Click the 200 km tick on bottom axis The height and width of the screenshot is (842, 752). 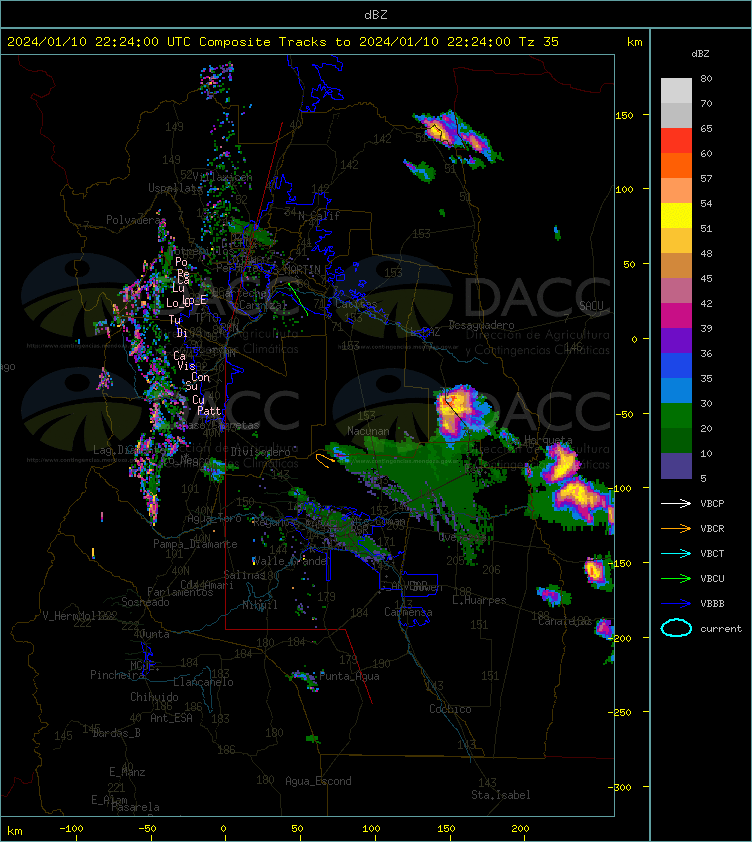click(x=520, y=829)
